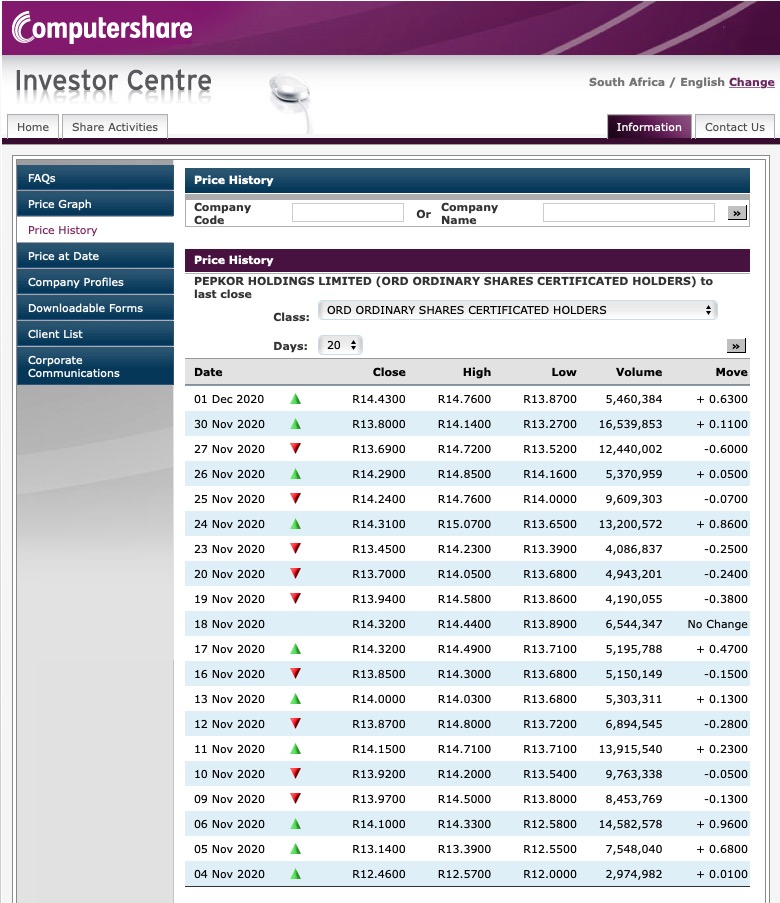This screenshot has height=903, width=780.
Task: Click the Volume column header
Action: tap(639, 372)
